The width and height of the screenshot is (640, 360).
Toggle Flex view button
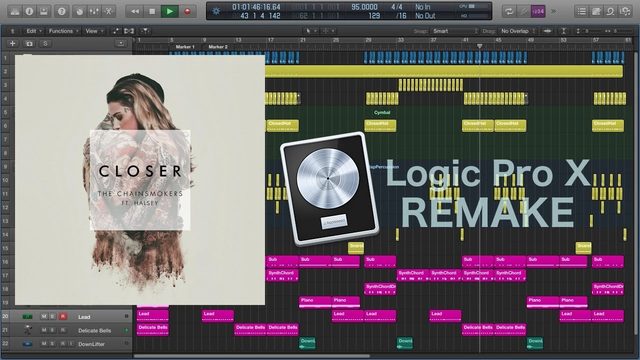pyautogui.click(x=129, y=31)
